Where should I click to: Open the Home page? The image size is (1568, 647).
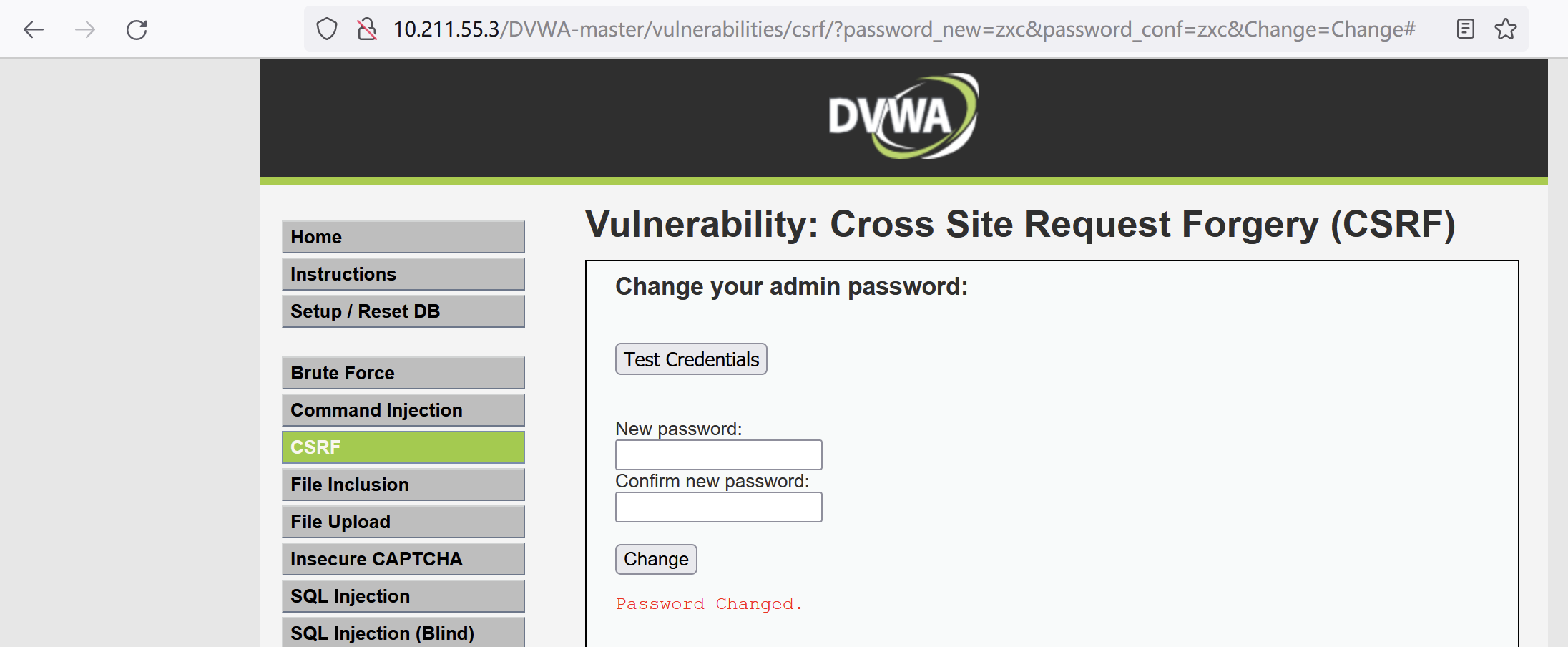[x=403, y=236]
